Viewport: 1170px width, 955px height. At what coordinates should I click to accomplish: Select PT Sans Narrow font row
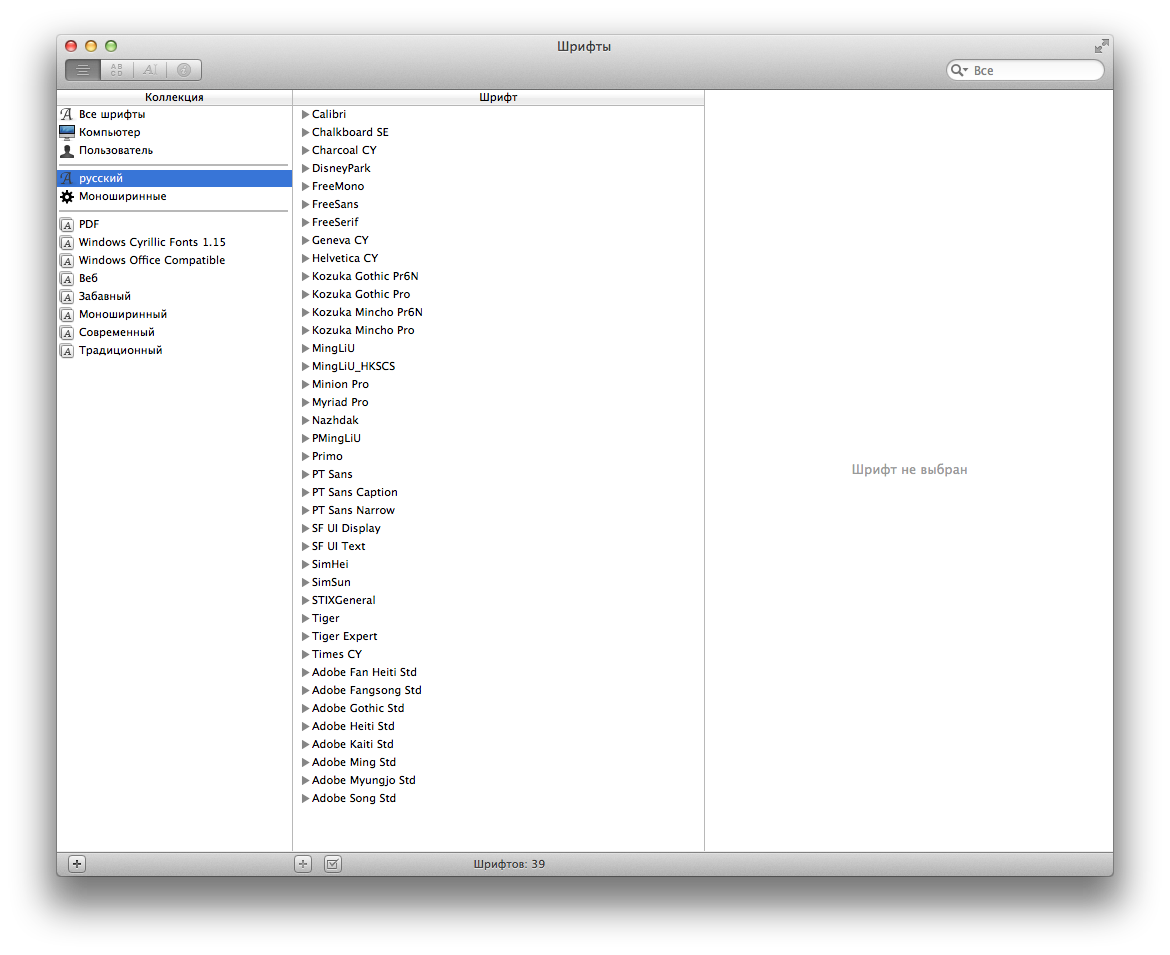point(498,510)
